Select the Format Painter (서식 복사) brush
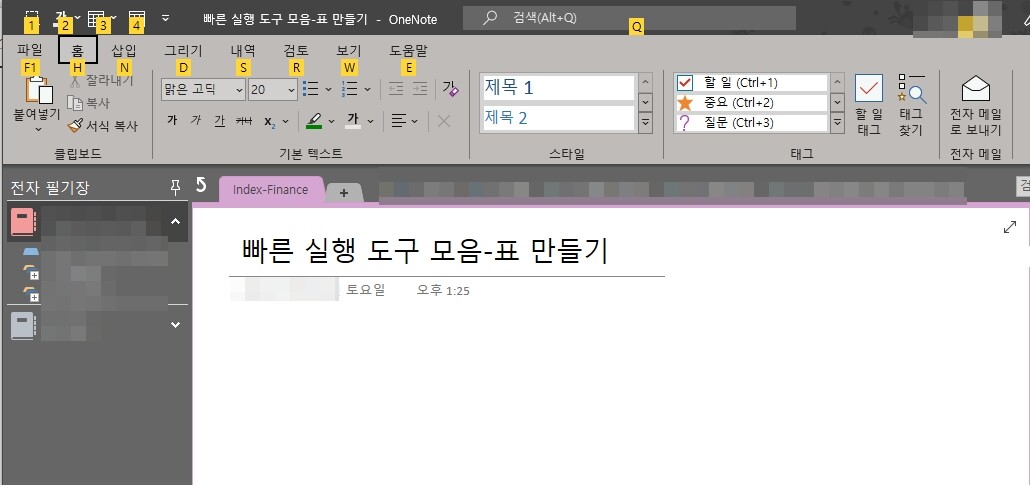 click(x=102, y=126)
